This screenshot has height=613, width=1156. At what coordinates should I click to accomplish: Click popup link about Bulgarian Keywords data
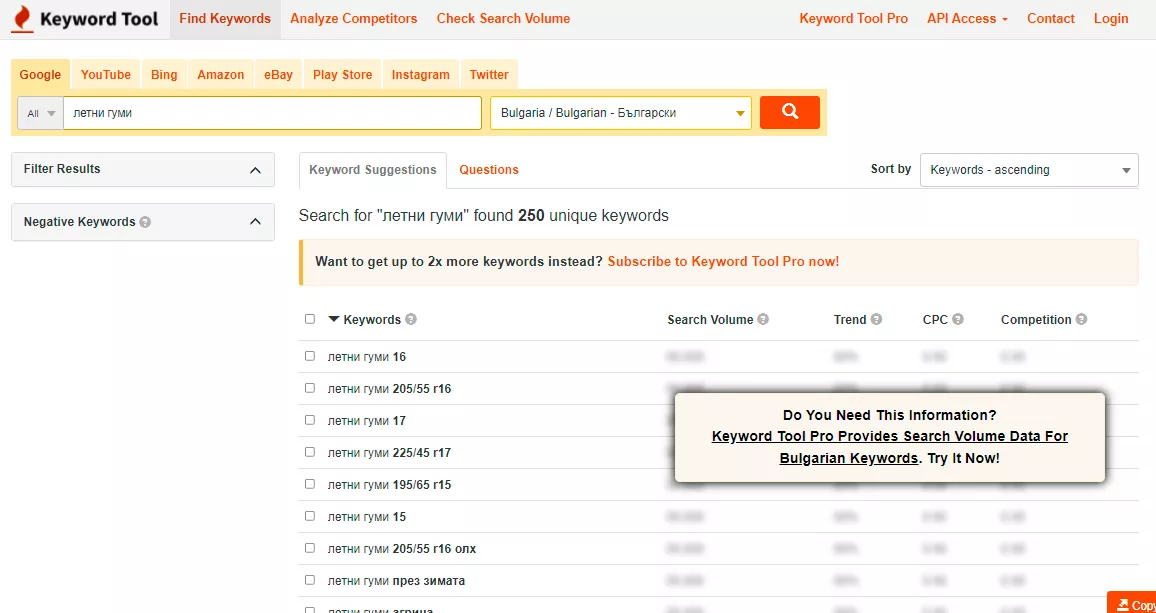[889, 447]
